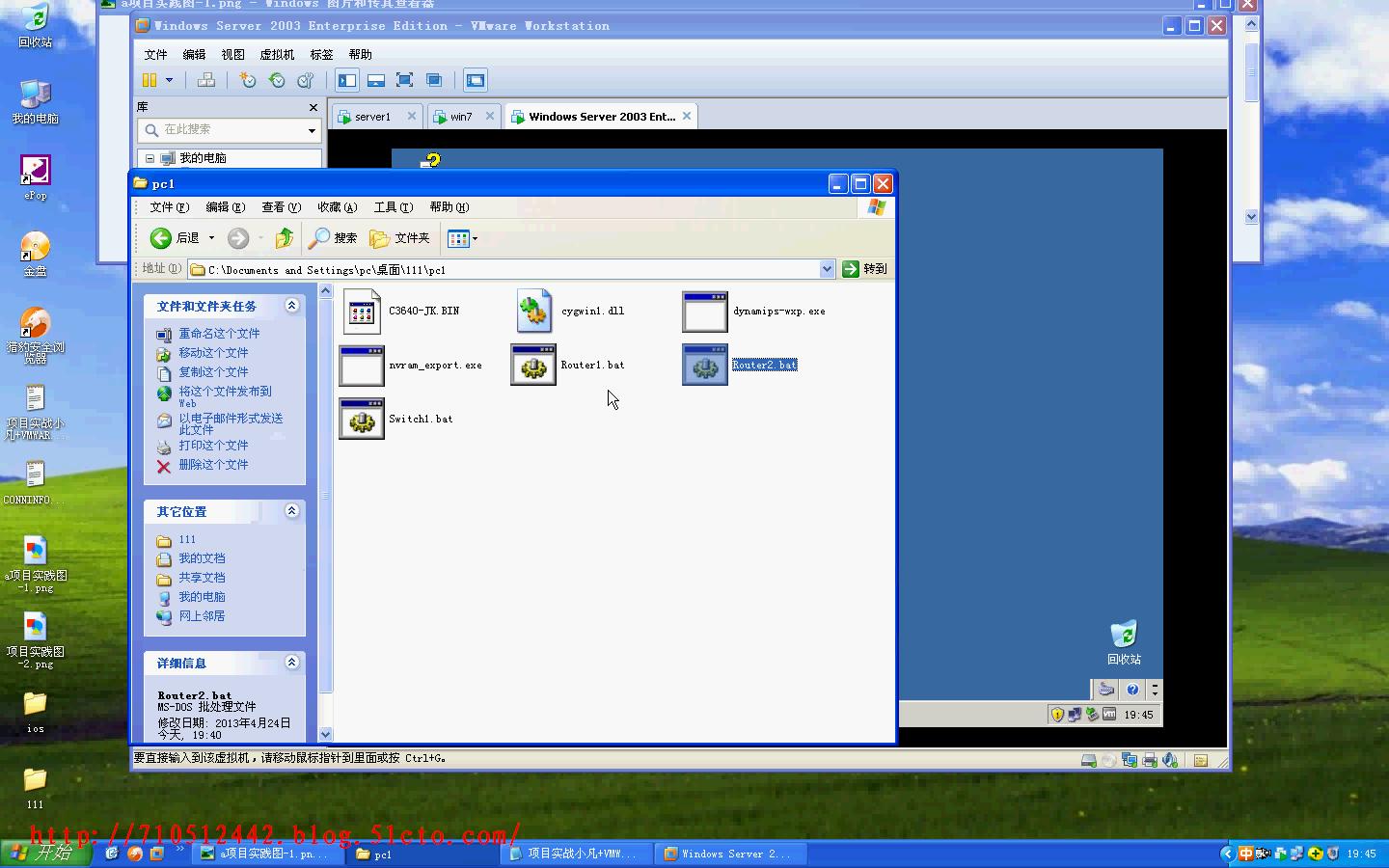The width and height of the screenshot is (1389, 868).
Task: Open the 工具(T) menu in pc1 window
Action: point(393,207)
